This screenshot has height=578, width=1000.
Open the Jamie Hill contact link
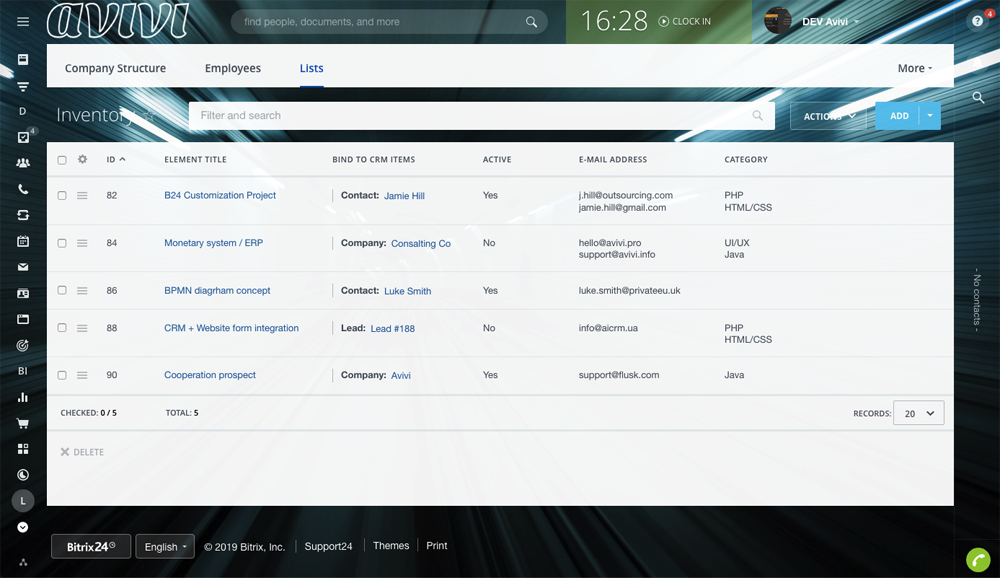pyautogui.click(x=404, y=196)
